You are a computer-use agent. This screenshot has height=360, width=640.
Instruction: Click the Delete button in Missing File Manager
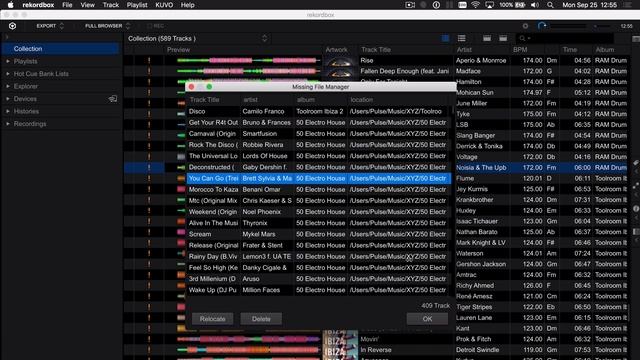coord(261,319)
